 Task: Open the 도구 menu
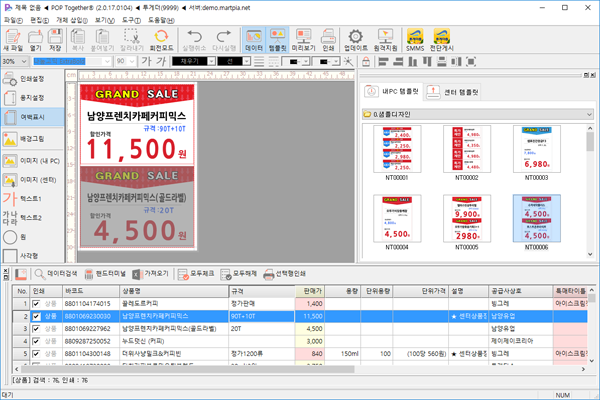point(131,20)
